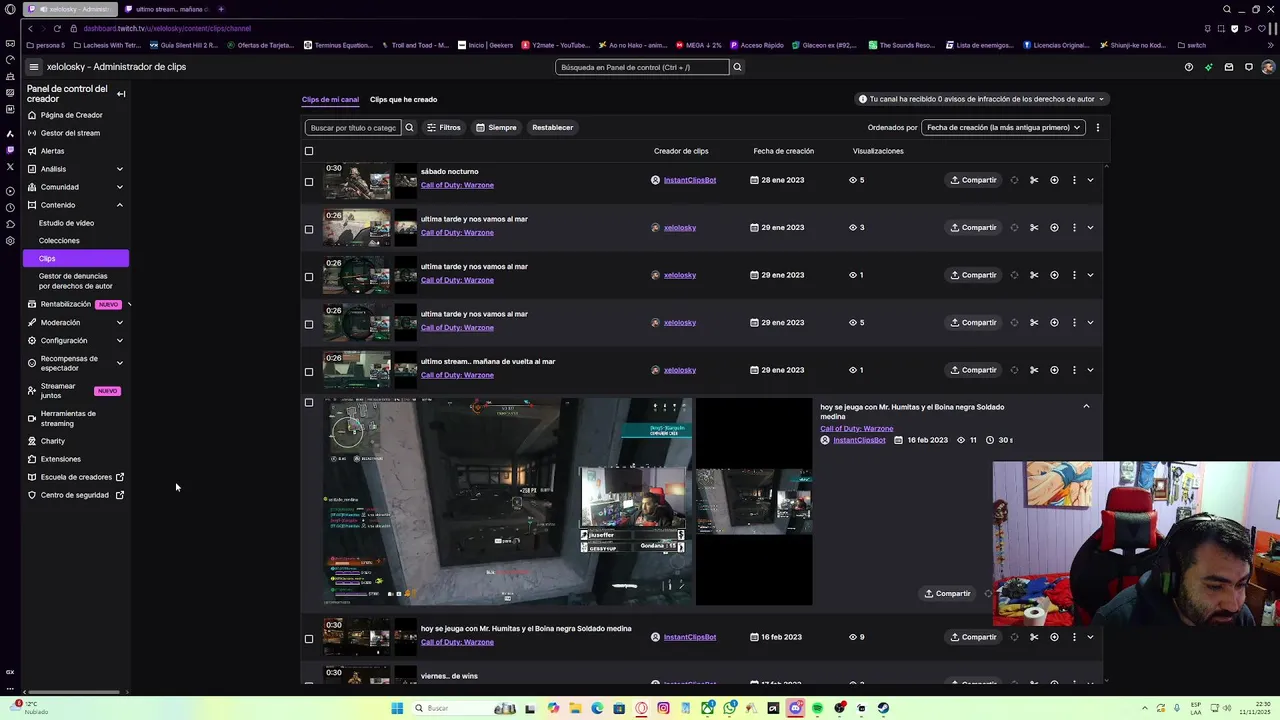Expand Recompensas de espectador section
This screenshot has height=720, width=1280.
120,363
